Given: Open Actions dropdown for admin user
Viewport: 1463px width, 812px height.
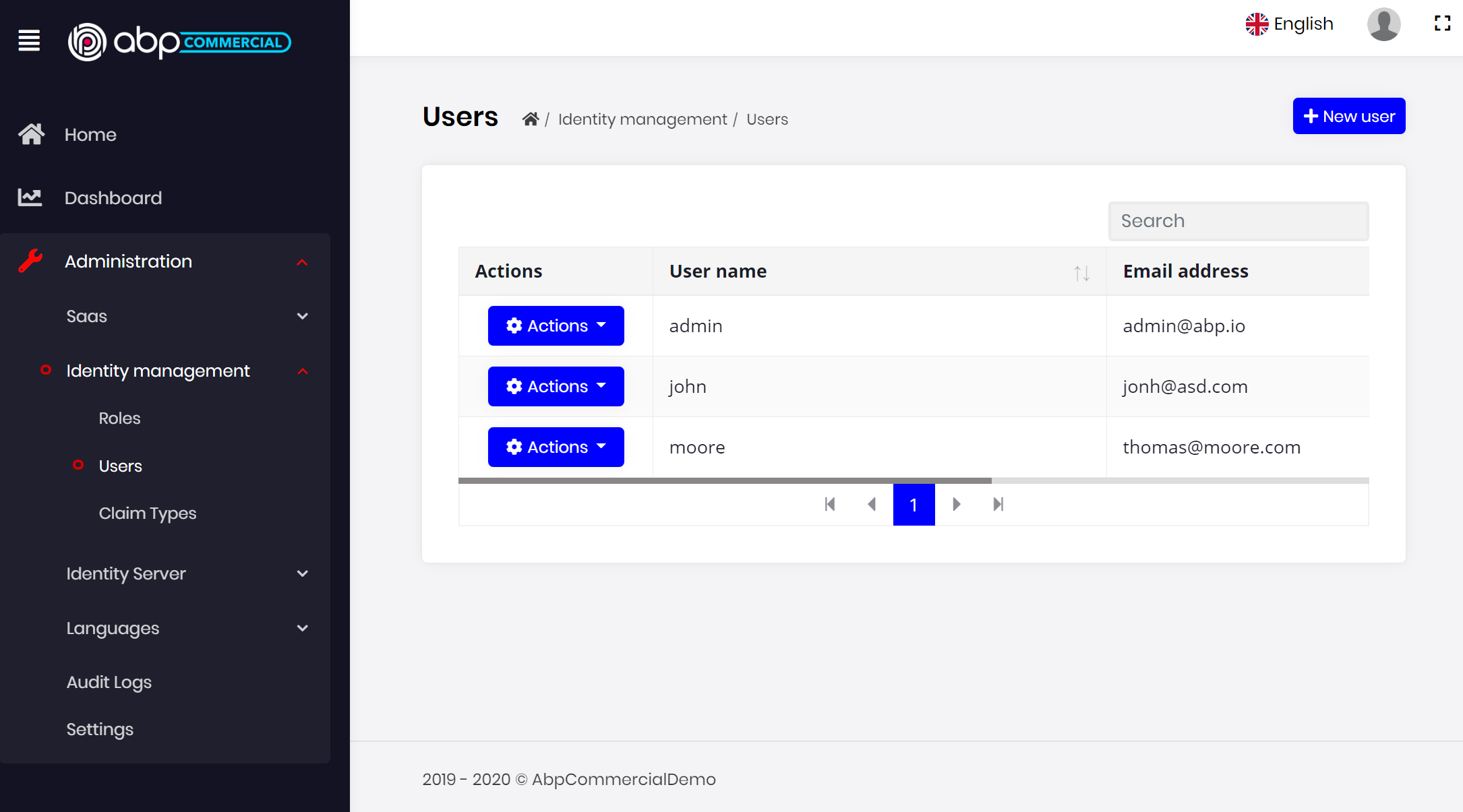Looking at the screenshot, I should [x=556, y=326].
